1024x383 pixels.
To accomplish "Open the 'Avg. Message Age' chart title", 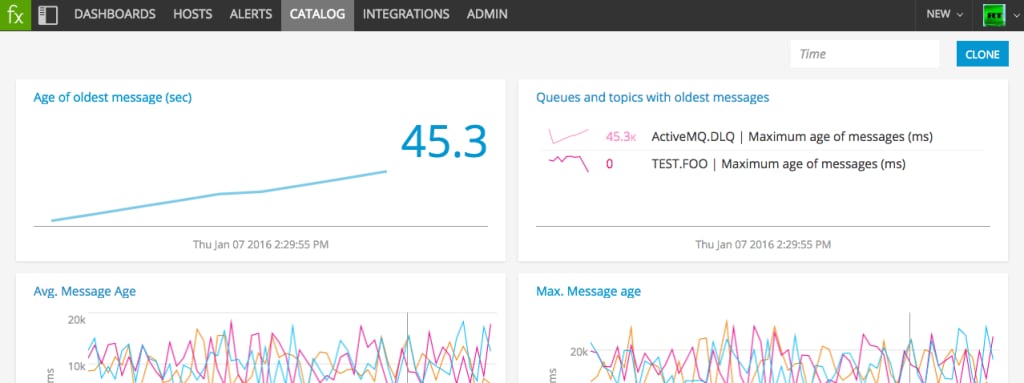I will [85, 291].
